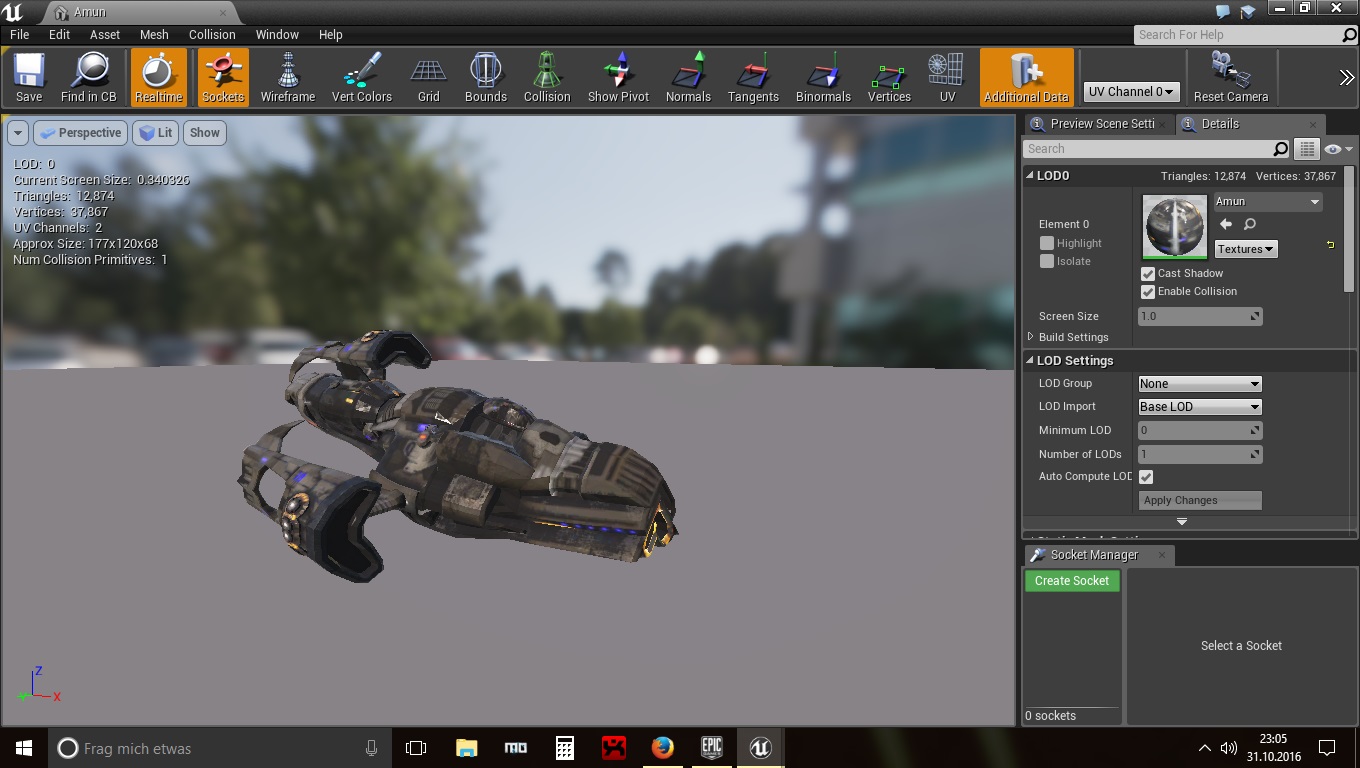Screen dimensions: 1360x768
Task: Toggle Auto Compute LOD checkbox
Action: [x=1146, y=477]
